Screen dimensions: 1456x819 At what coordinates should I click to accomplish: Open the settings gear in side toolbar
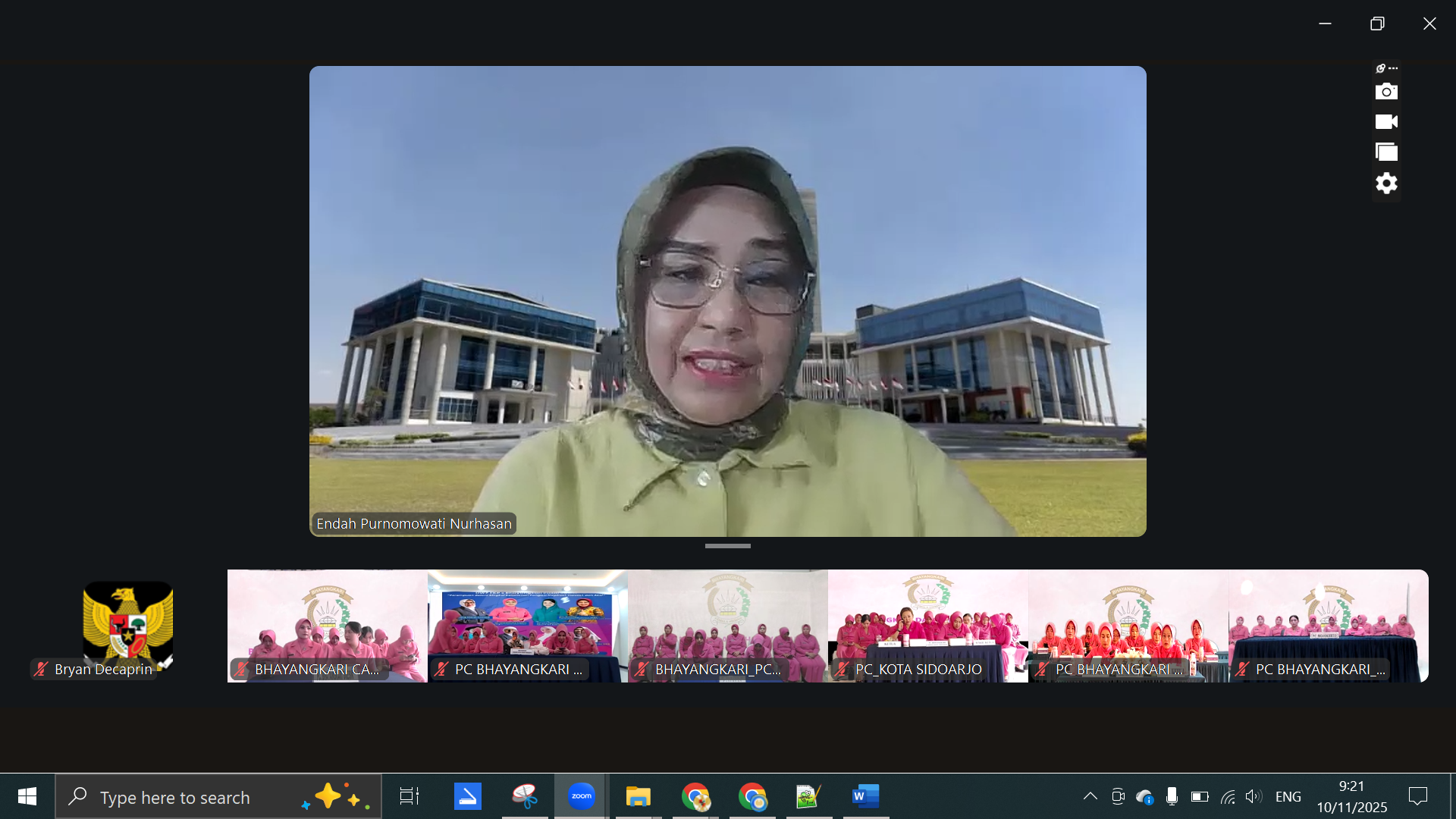point(1386,184)
